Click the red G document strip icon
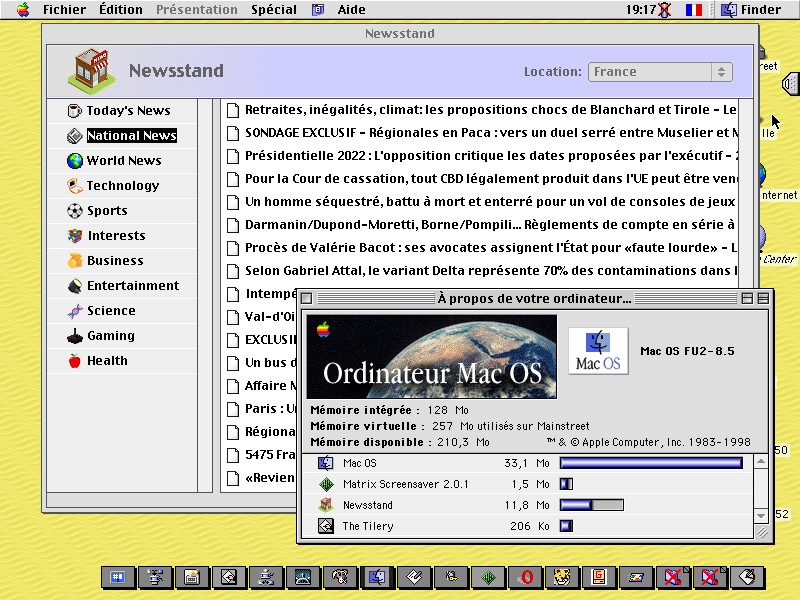 [598, 577]
